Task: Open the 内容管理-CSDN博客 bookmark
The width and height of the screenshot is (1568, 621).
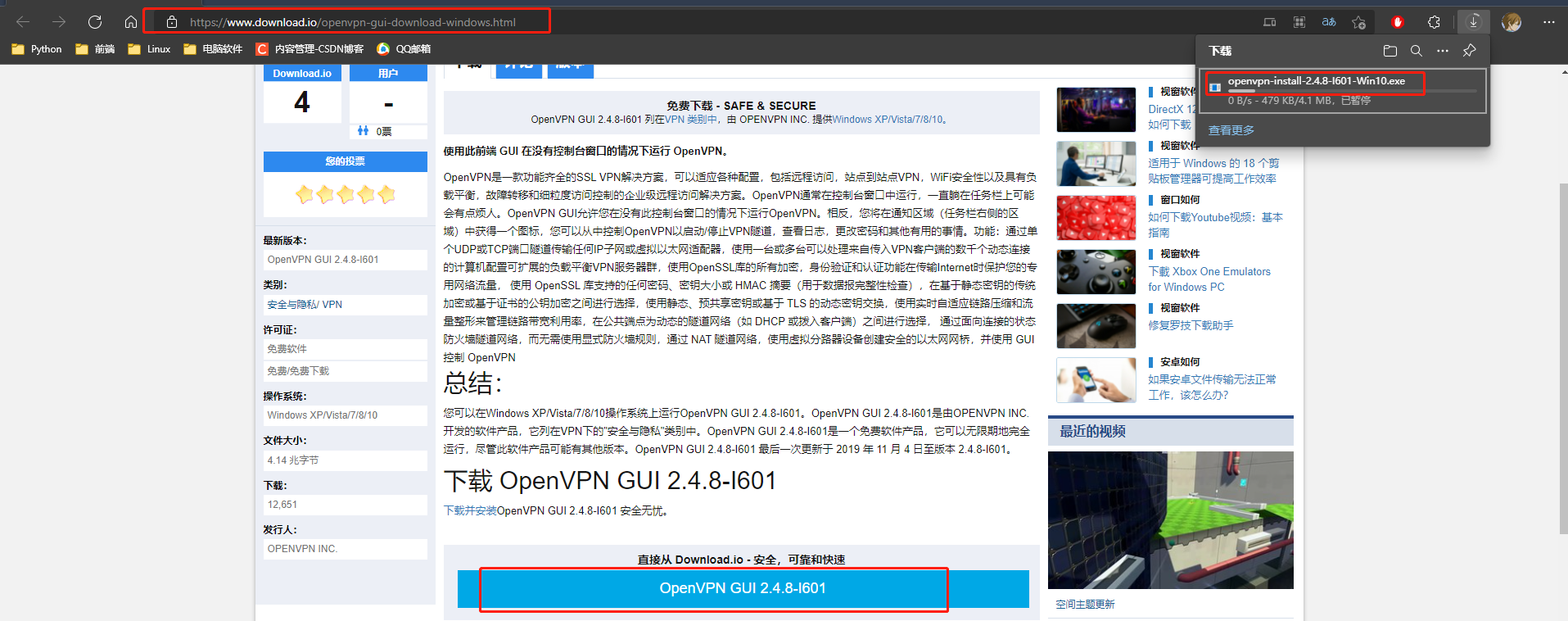Action: click(x=310, y=49)
